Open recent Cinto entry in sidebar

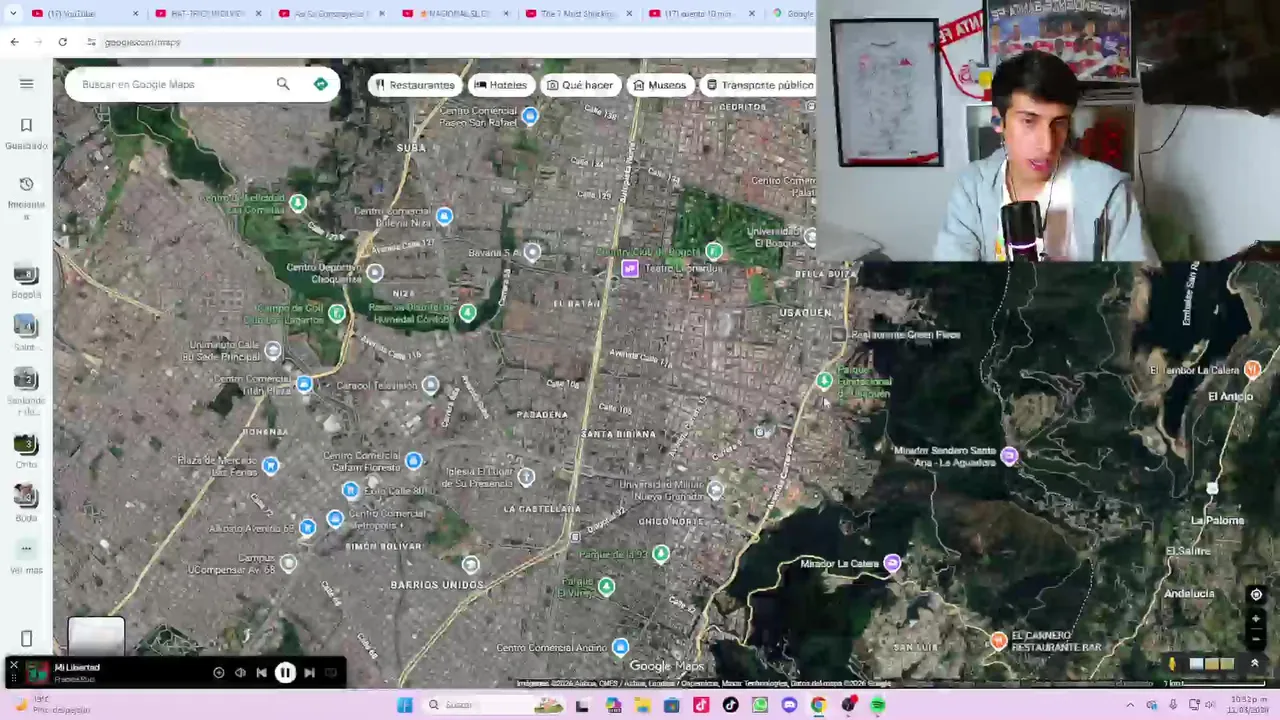(x=26, y=451)
